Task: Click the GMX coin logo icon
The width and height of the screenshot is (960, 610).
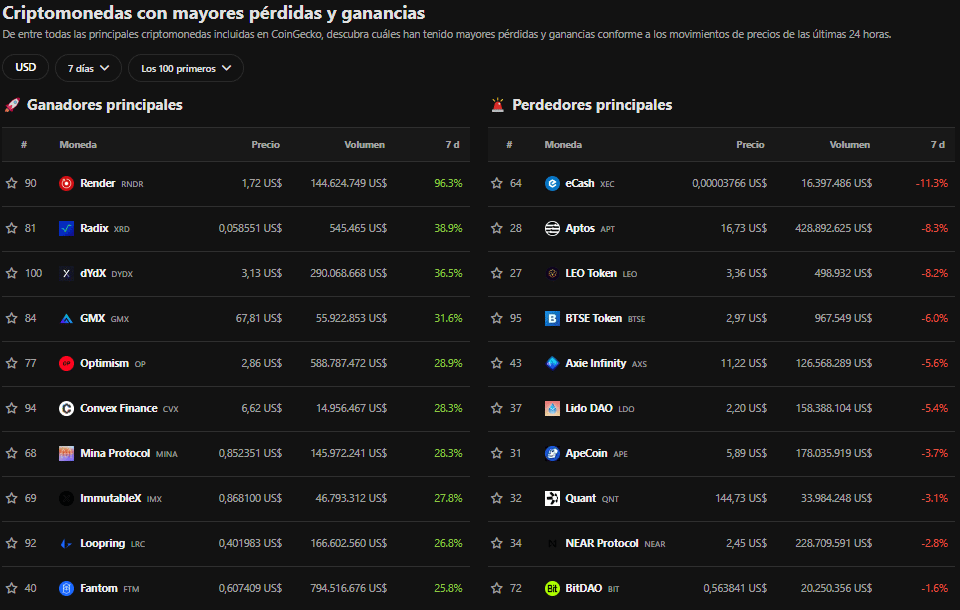Action: coord(66,318)
